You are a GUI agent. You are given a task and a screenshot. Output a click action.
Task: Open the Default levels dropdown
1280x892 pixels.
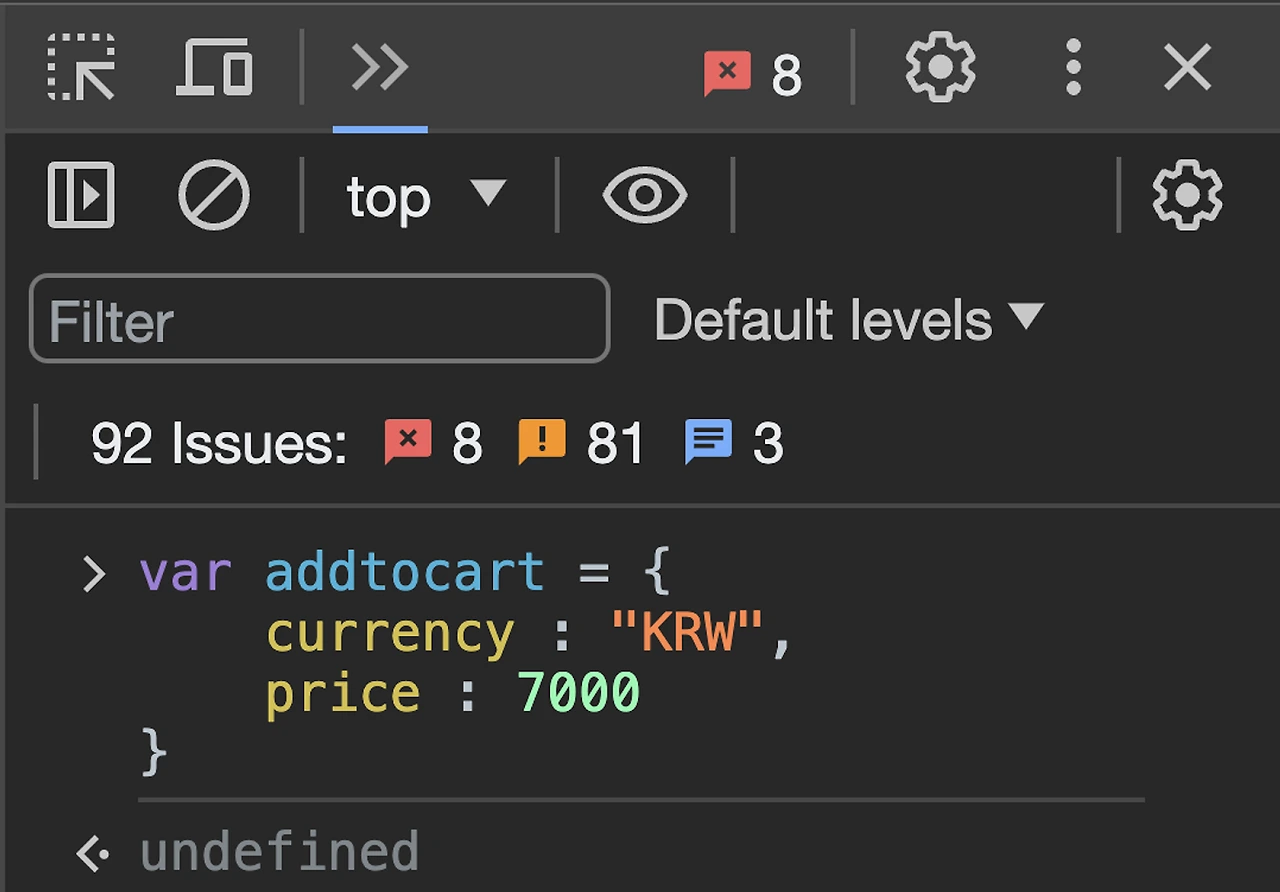tap(848, 320)
